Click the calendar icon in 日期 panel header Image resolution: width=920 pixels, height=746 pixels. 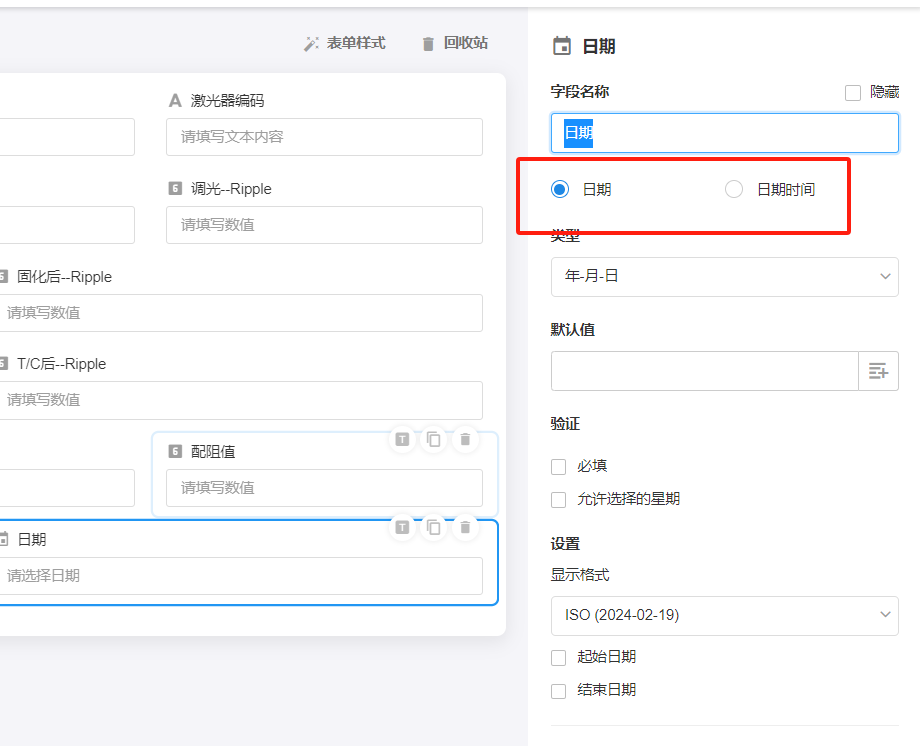[x=562, y=46]
